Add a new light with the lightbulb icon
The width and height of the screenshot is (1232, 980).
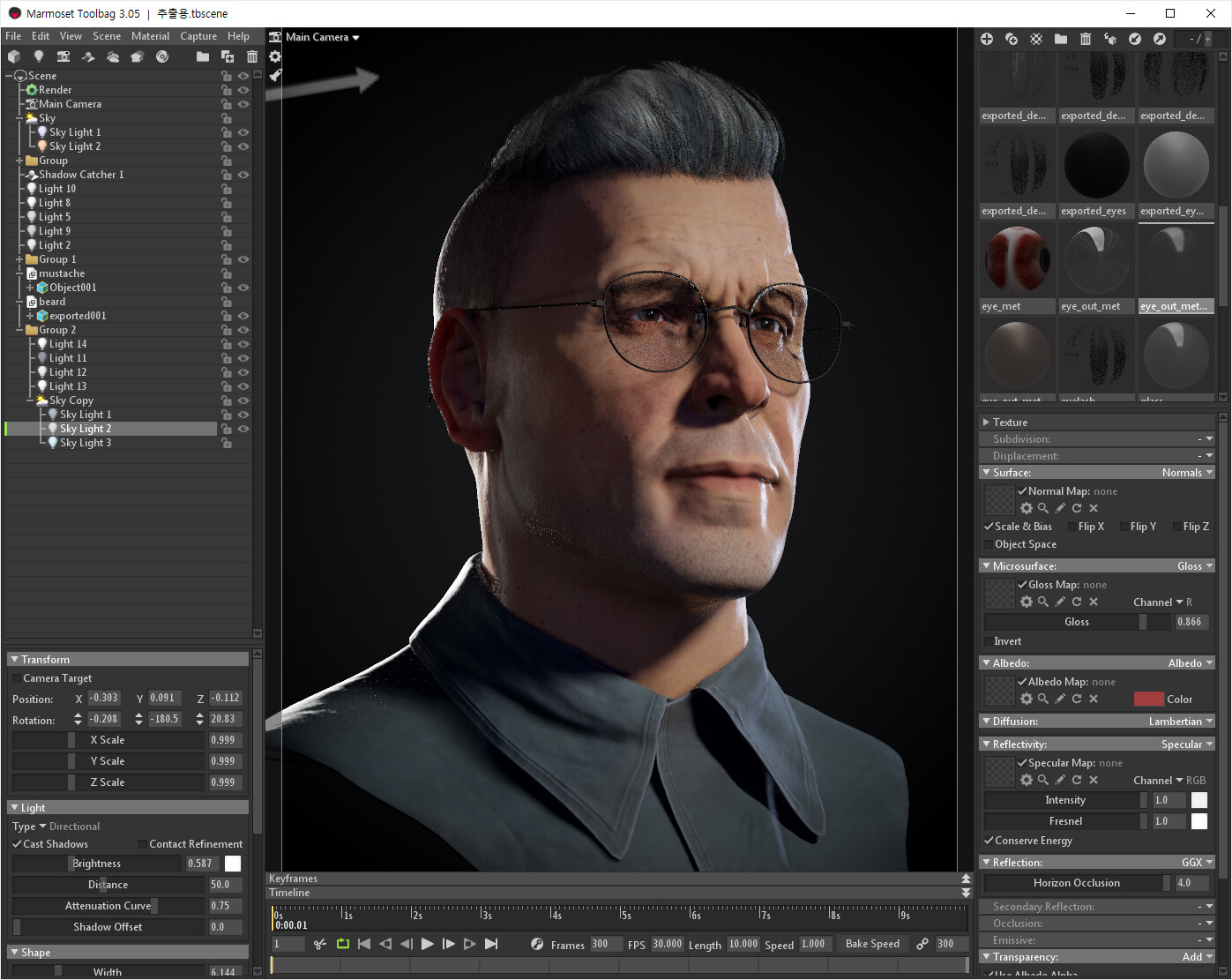point(38,56)
